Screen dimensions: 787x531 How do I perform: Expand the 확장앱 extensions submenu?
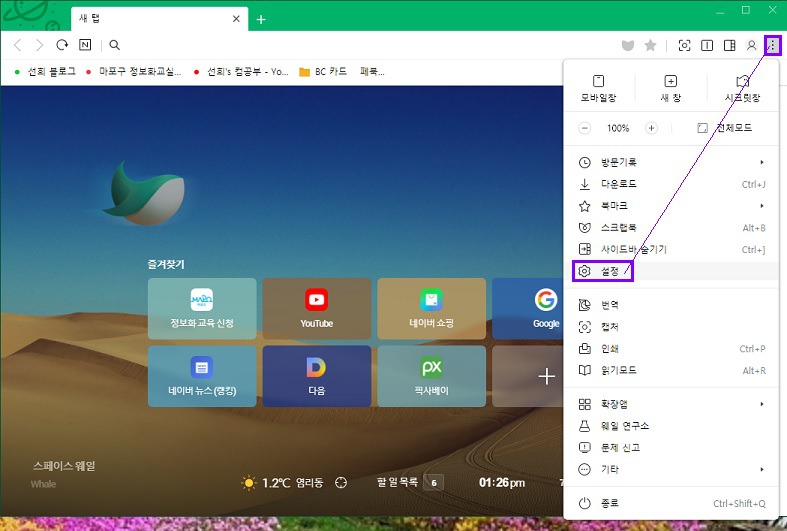pos(671,404)
